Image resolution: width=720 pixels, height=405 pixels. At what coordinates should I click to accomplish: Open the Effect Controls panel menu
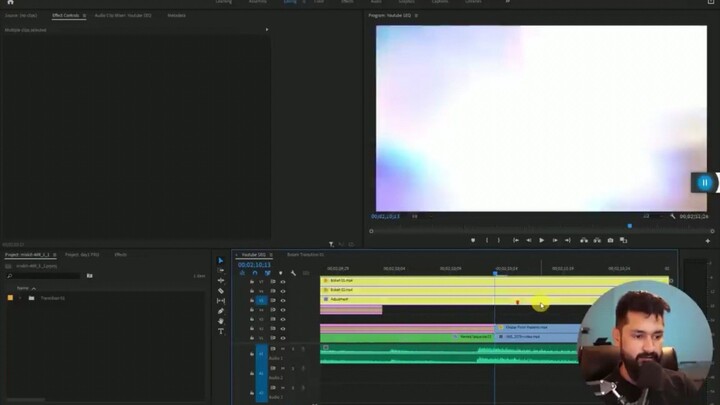tap(84, 16)
